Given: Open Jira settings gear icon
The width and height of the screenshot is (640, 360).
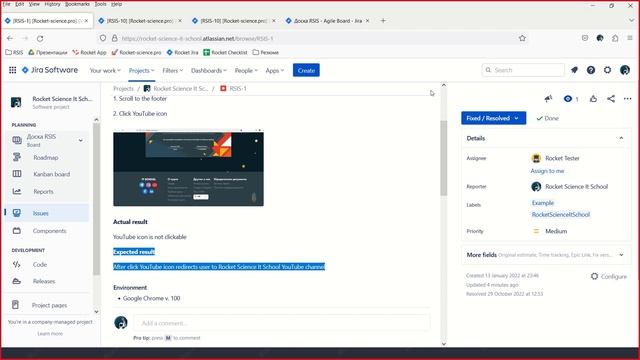Looking at the screenshot, I should 607,70.
